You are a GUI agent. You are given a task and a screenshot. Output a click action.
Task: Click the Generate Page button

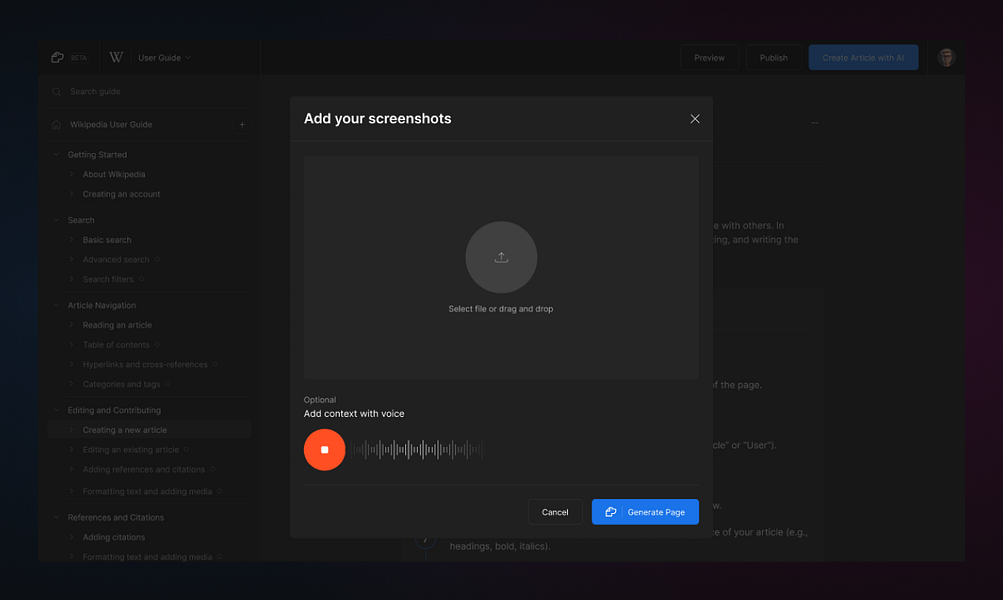pyautogui.click(x=645, y=512)
